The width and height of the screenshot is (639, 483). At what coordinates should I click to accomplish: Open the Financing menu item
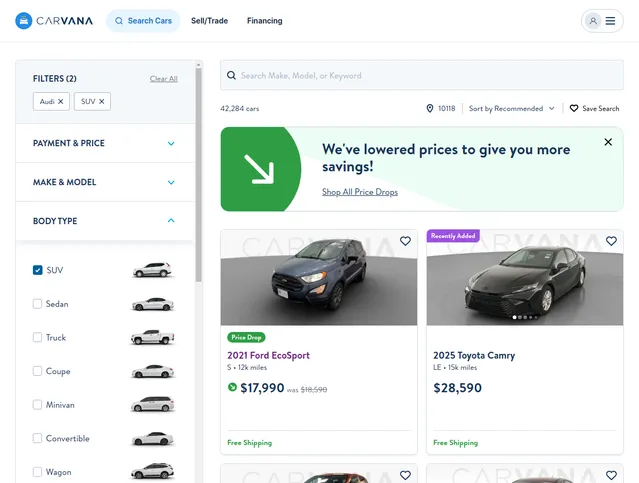(264, 21)
